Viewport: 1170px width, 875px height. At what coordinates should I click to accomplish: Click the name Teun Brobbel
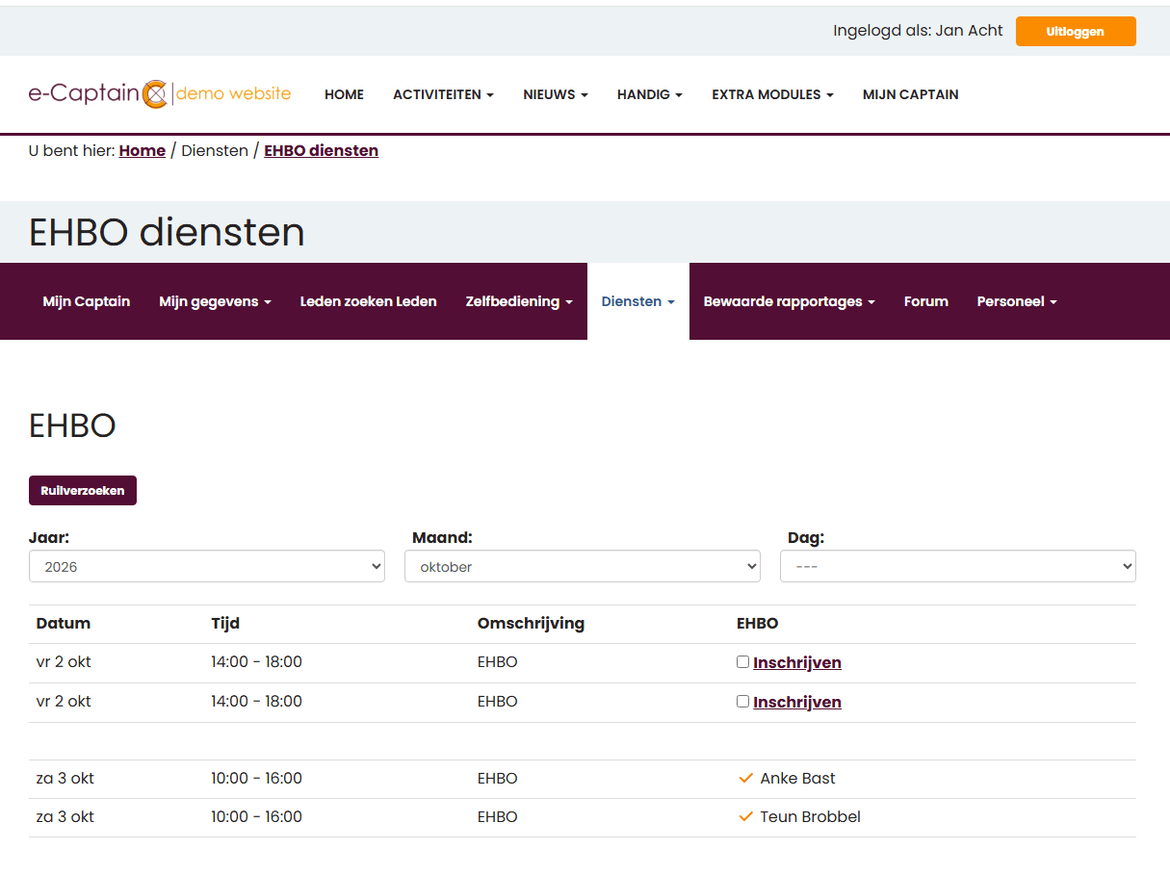[x=810, y=817]
